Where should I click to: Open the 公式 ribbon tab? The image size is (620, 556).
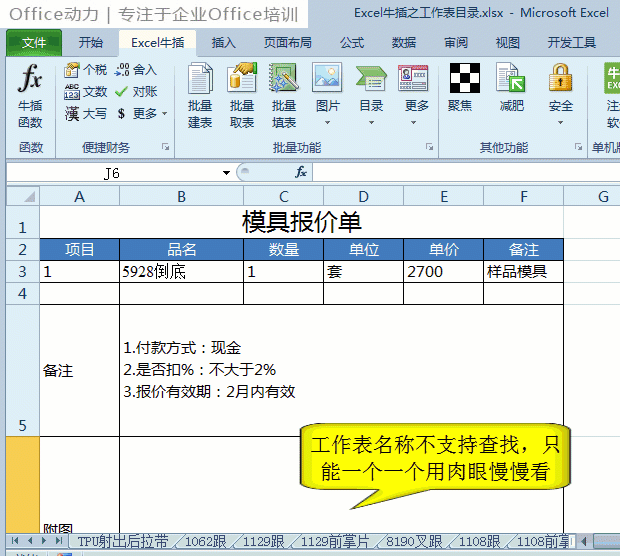(x=352, y=42)
